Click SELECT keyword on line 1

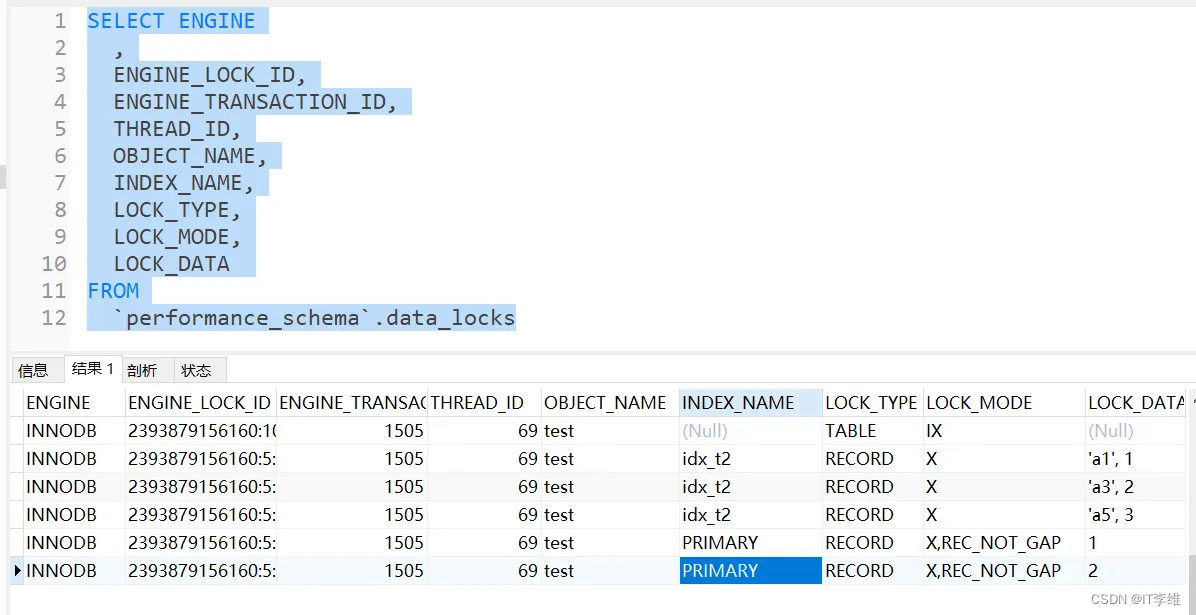127,21
